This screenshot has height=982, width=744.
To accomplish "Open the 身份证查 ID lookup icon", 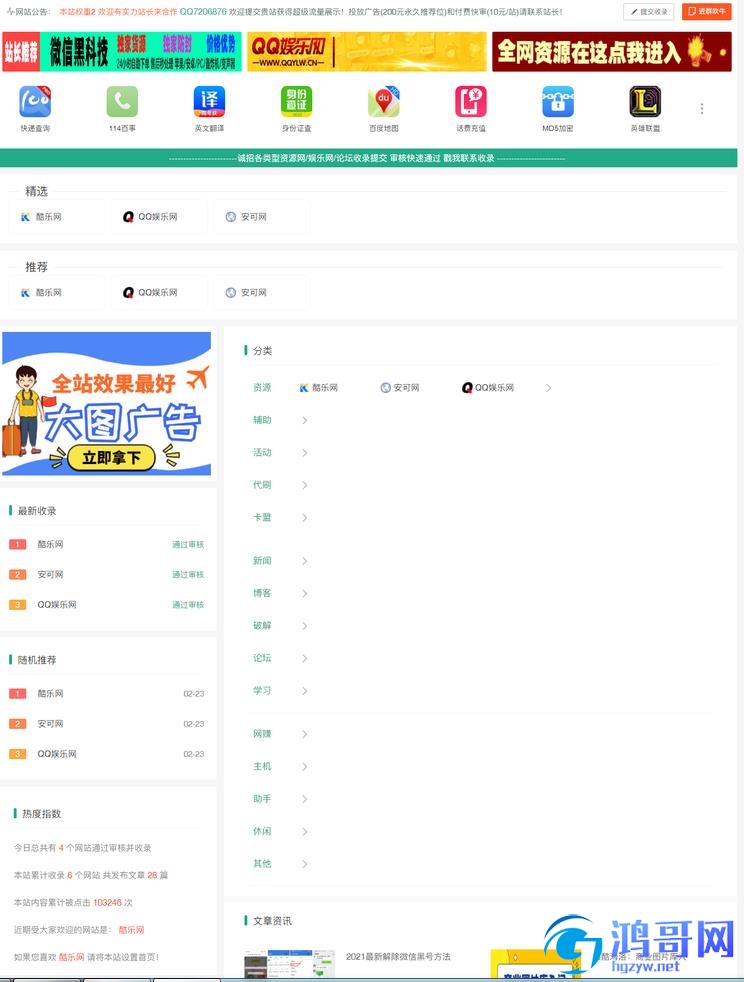I will click(296, 101).
